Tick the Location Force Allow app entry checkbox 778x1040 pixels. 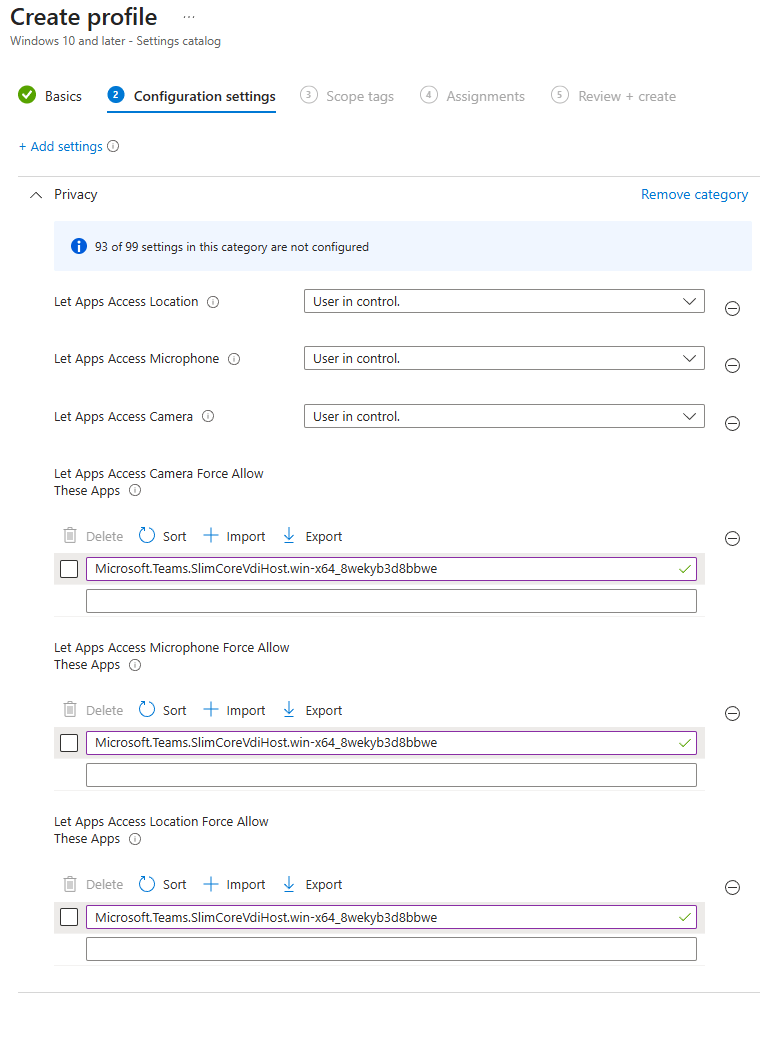coord(69,917)
